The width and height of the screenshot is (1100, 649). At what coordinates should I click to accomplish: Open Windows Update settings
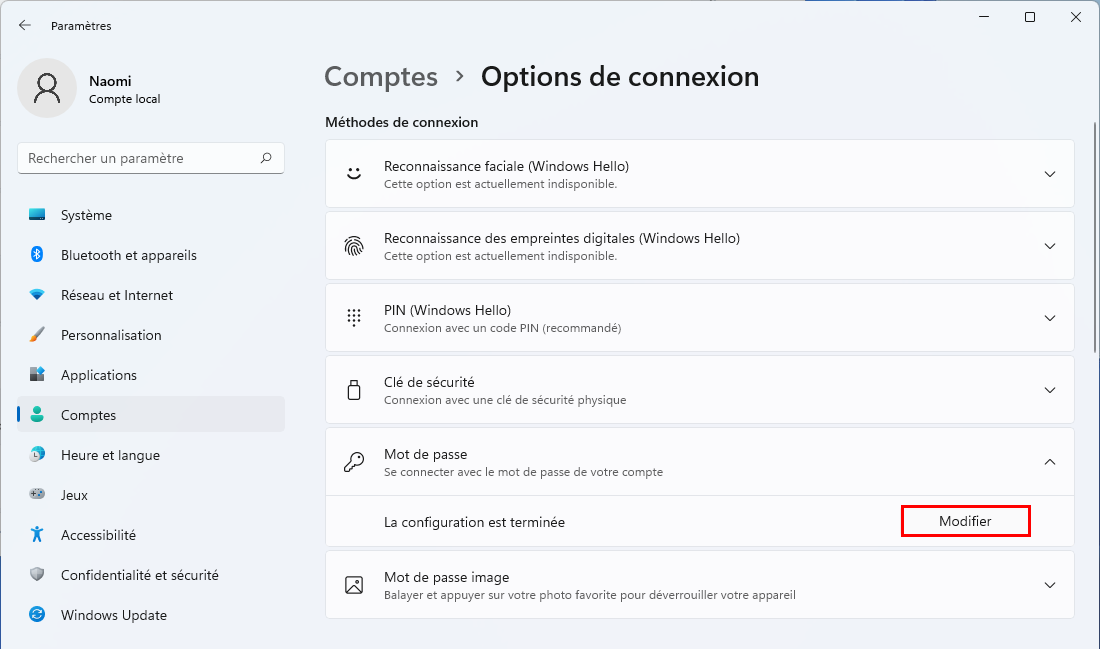151,615
